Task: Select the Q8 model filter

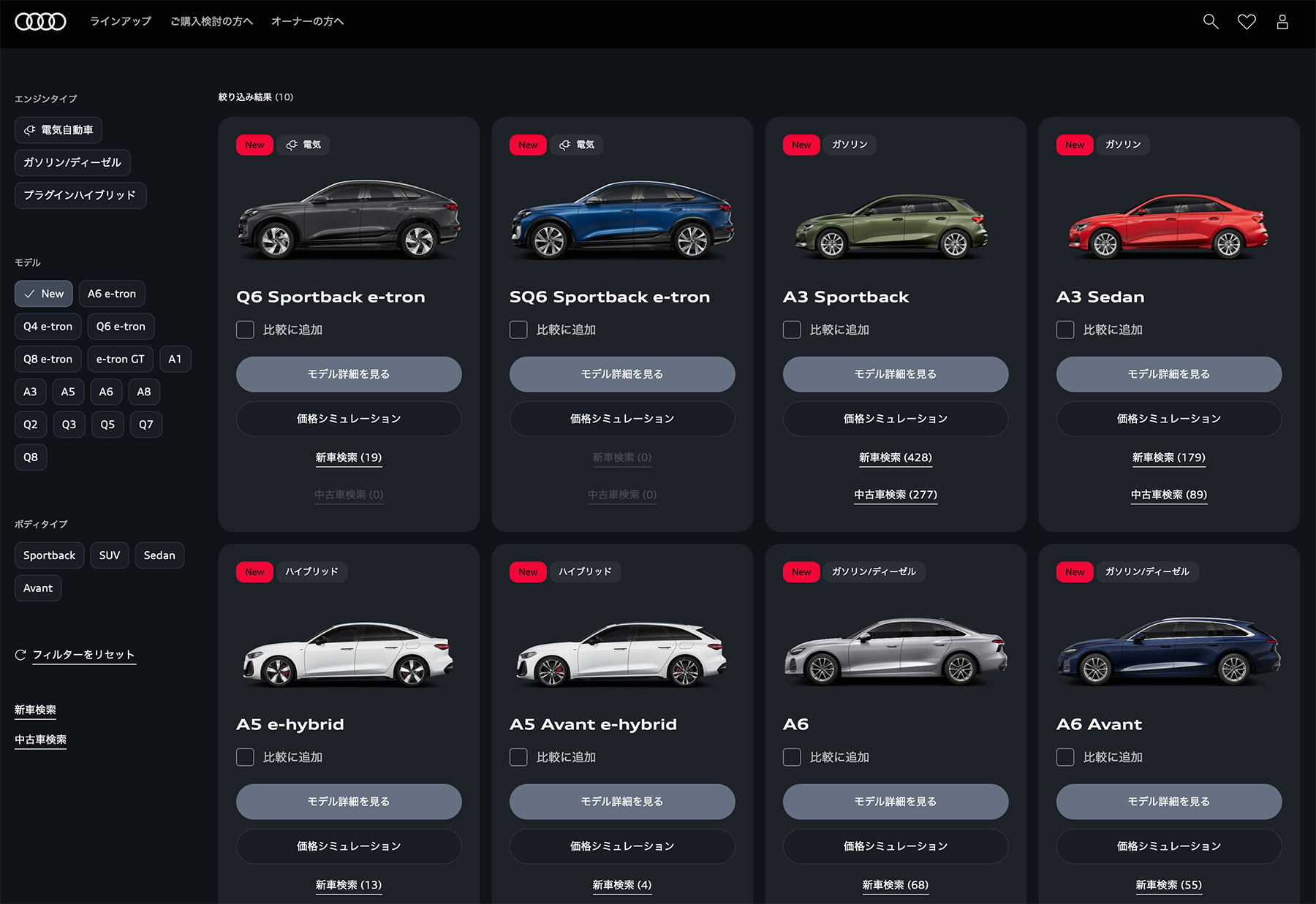Action: pyautogui.click(x=31, y=457)
